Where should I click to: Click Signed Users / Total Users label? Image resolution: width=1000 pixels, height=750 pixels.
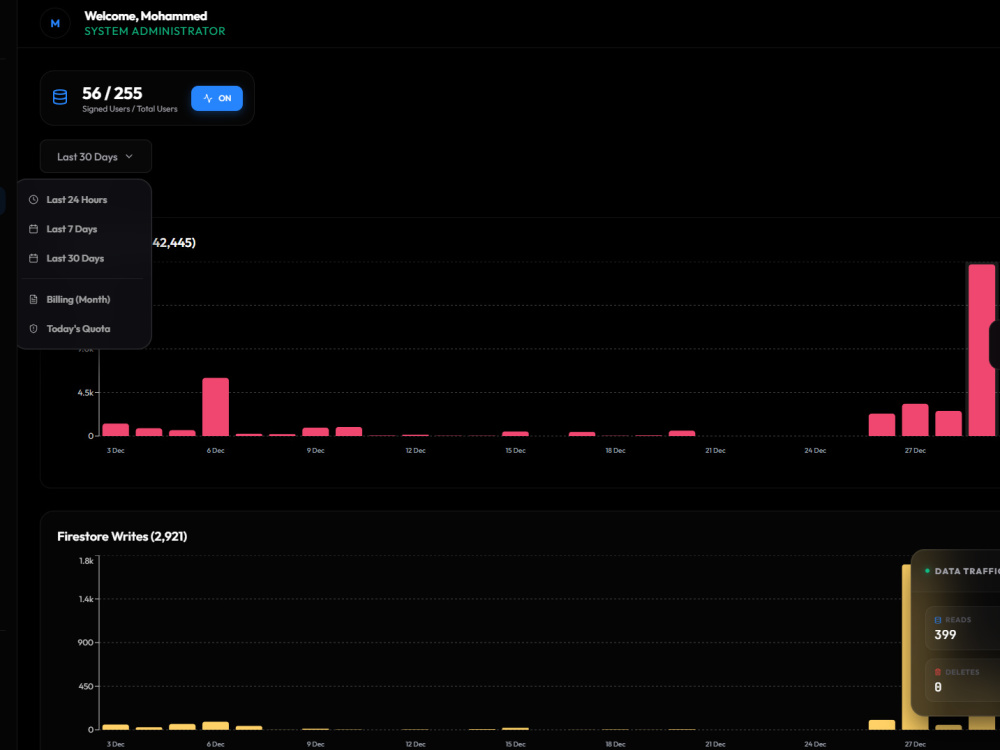click(x=129, y=109)
